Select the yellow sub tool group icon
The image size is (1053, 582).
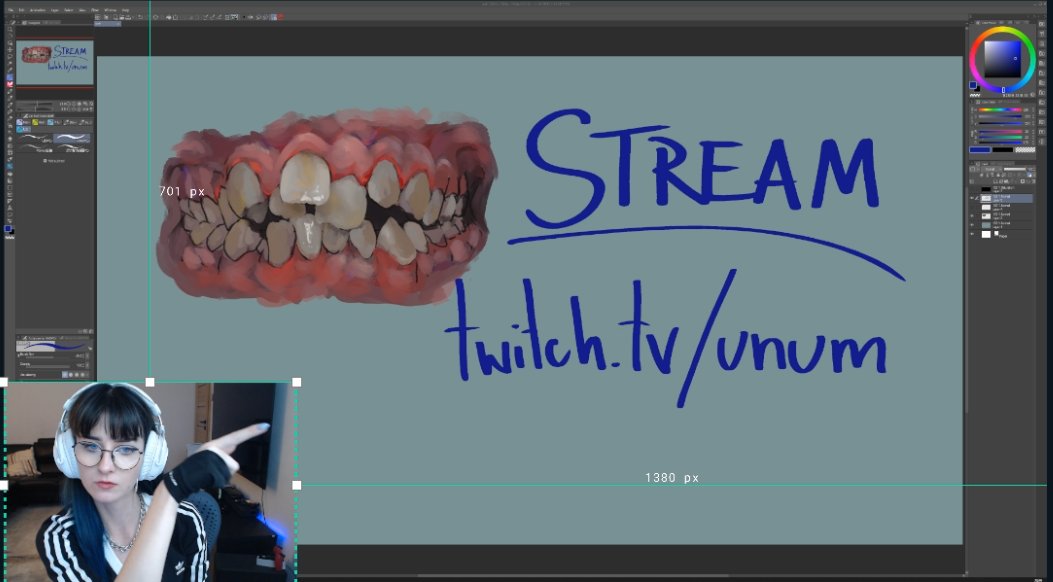tap(35, 122)
